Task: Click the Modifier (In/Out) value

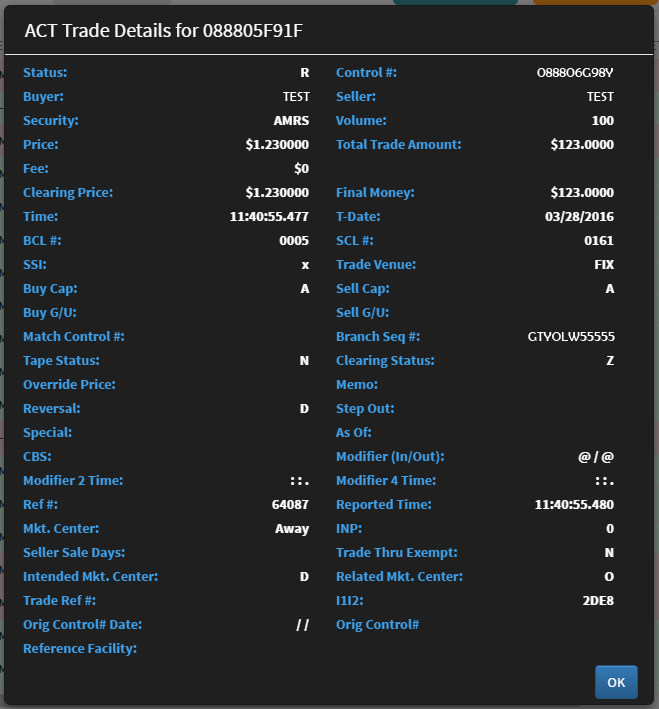Action: point(596,457)
